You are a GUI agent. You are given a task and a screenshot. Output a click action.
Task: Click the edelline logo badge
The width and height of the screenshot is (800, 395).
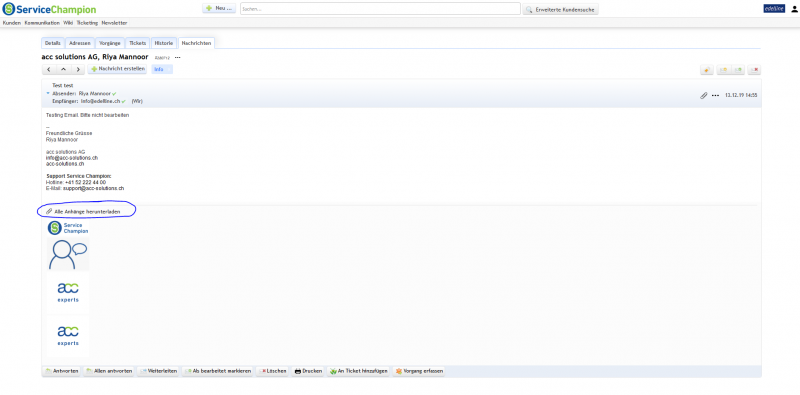pos(774,9)
